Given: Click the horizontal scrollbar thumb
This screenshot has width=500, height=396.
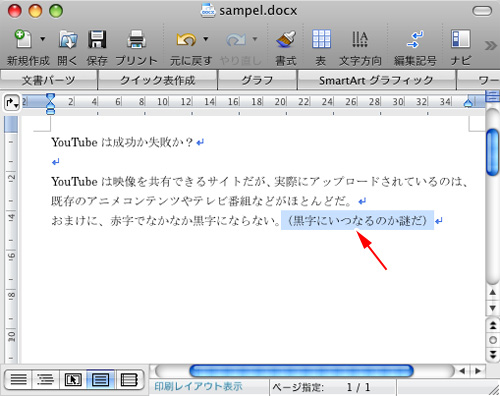Looking at the screenshot, I should [x=301, y=371].
